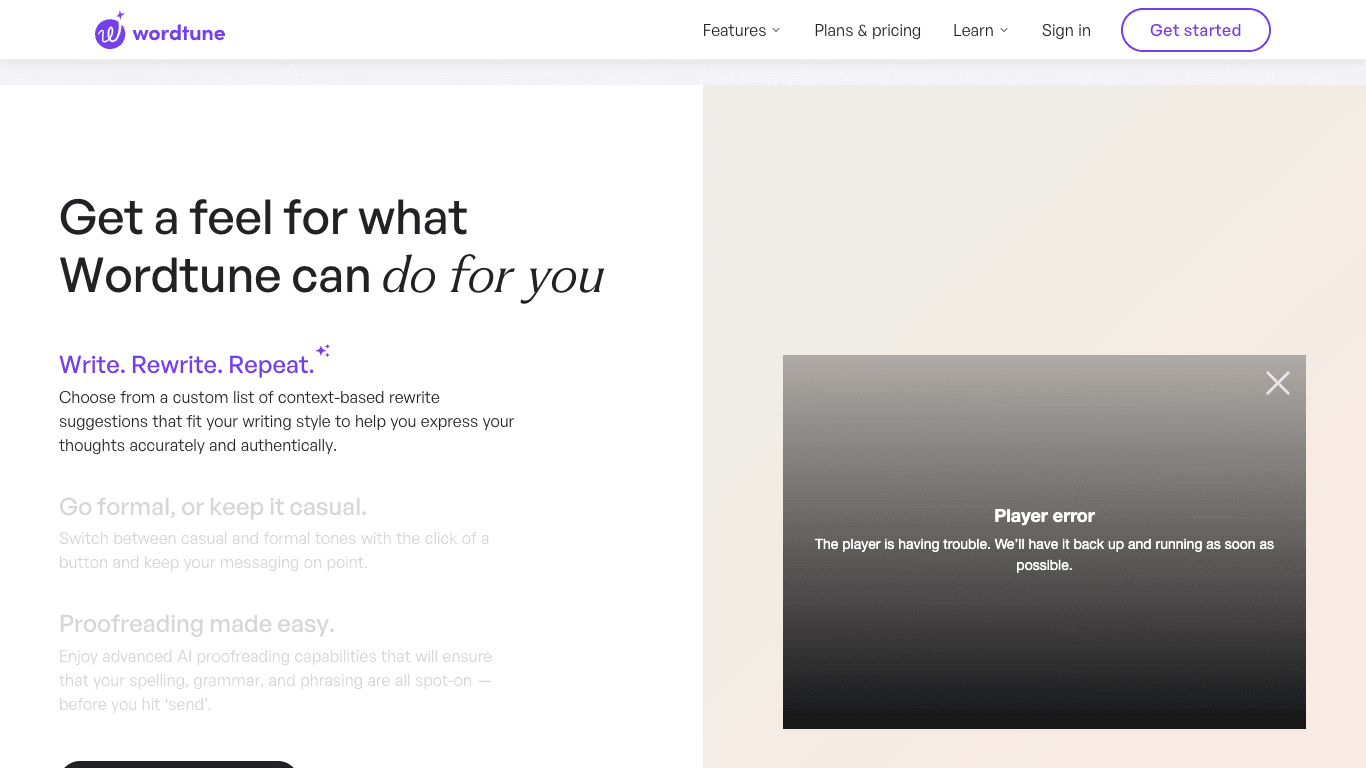
Task: Click the Player error message title
Action: (x=1044, y=516)
